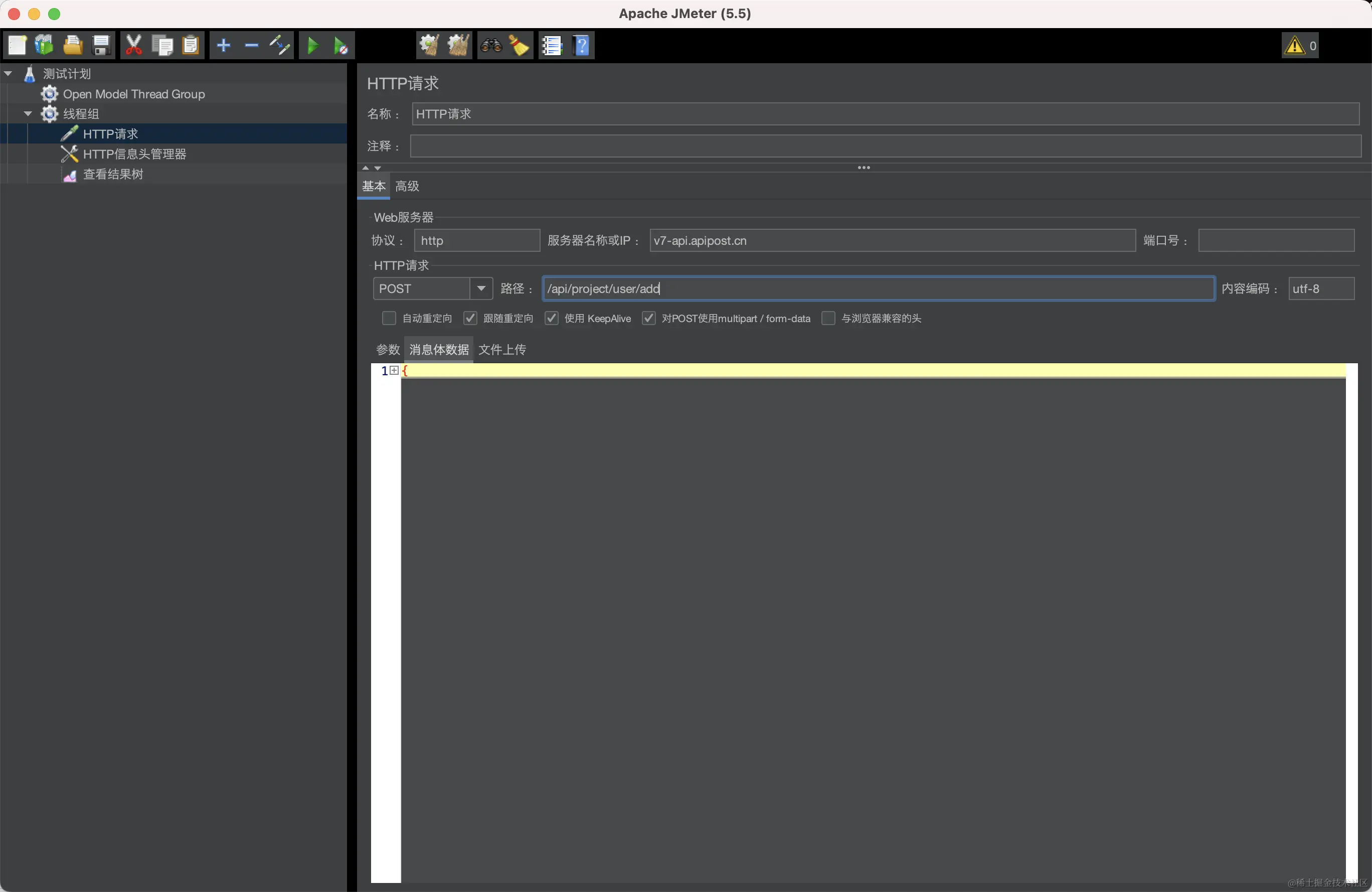Screen dimensions: 1372x892
Task: Switch to the 基本 tab
Action: coord(374,186)
